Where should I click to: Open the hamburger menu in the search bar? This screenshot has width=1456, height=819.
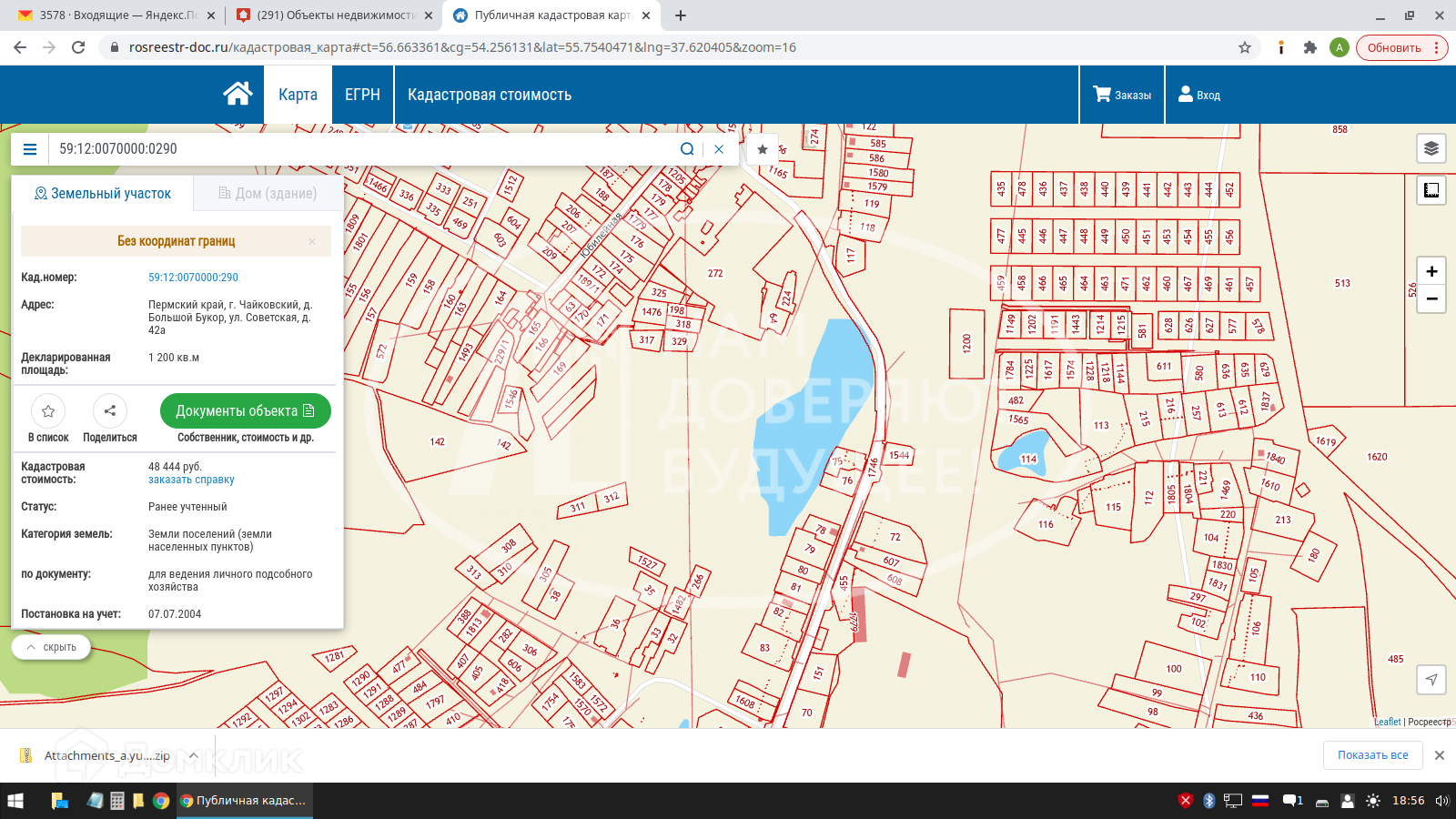30,149
